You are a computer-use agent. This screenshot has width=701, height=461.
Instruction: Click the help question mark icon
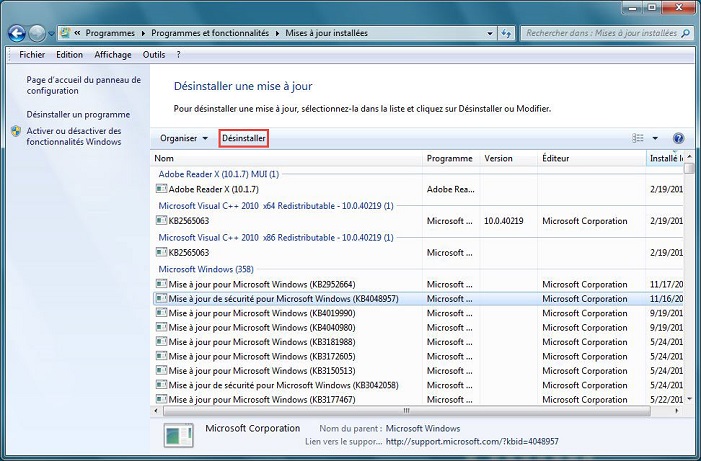point(678,138)
